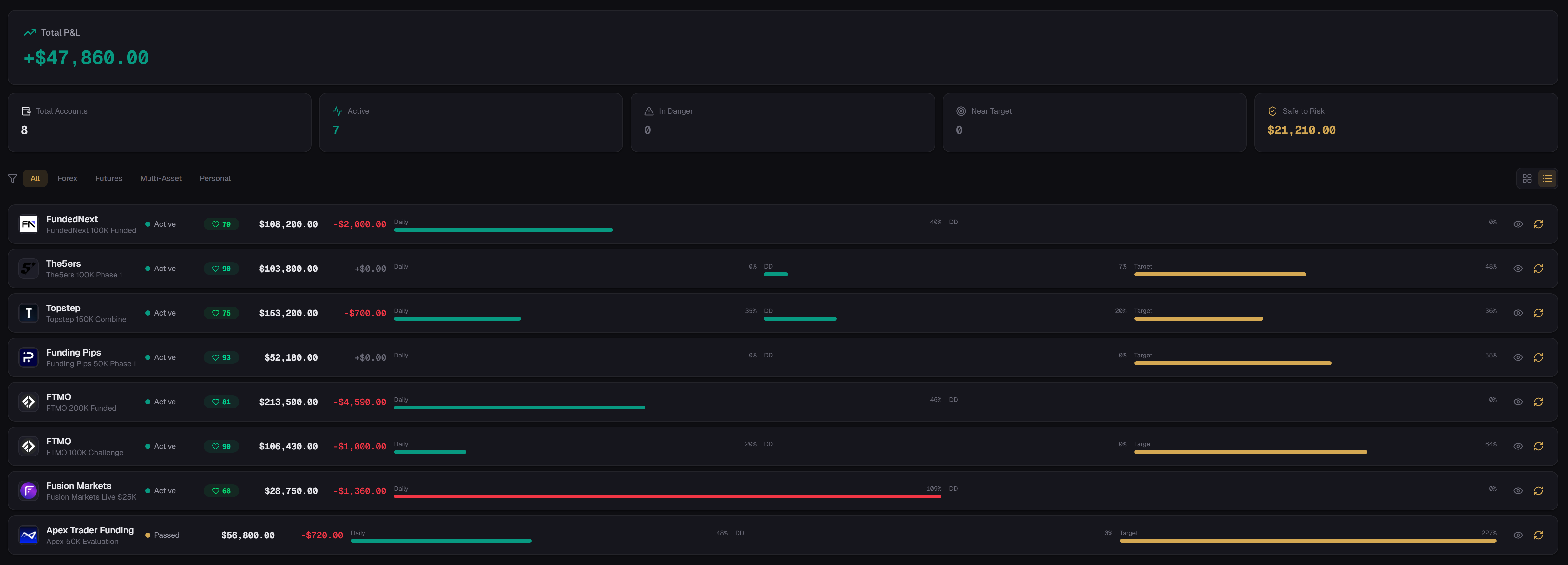Open the Multi-Asset category
1568x565 pixels.
click(161, 178)
